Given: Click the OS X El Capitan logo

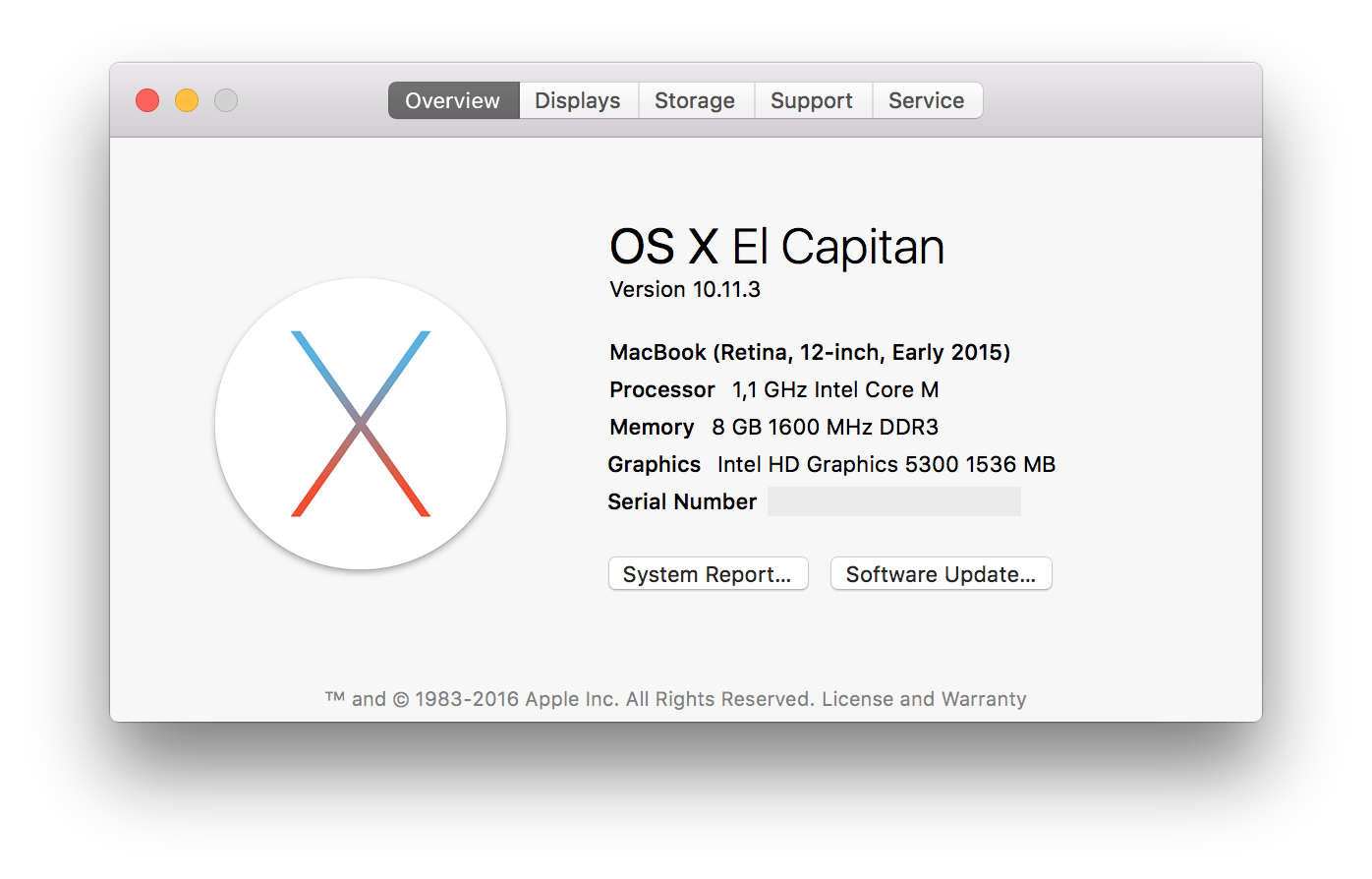Looking at the screenshot, I should (x=361, y=424).
